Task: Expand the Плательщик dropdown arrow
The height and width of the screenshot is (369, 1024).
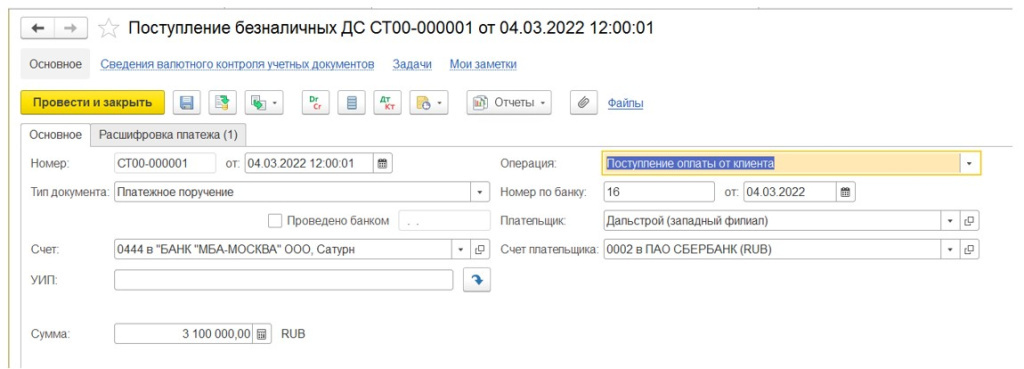Action: pyautogui.click(x=951, y=221)
